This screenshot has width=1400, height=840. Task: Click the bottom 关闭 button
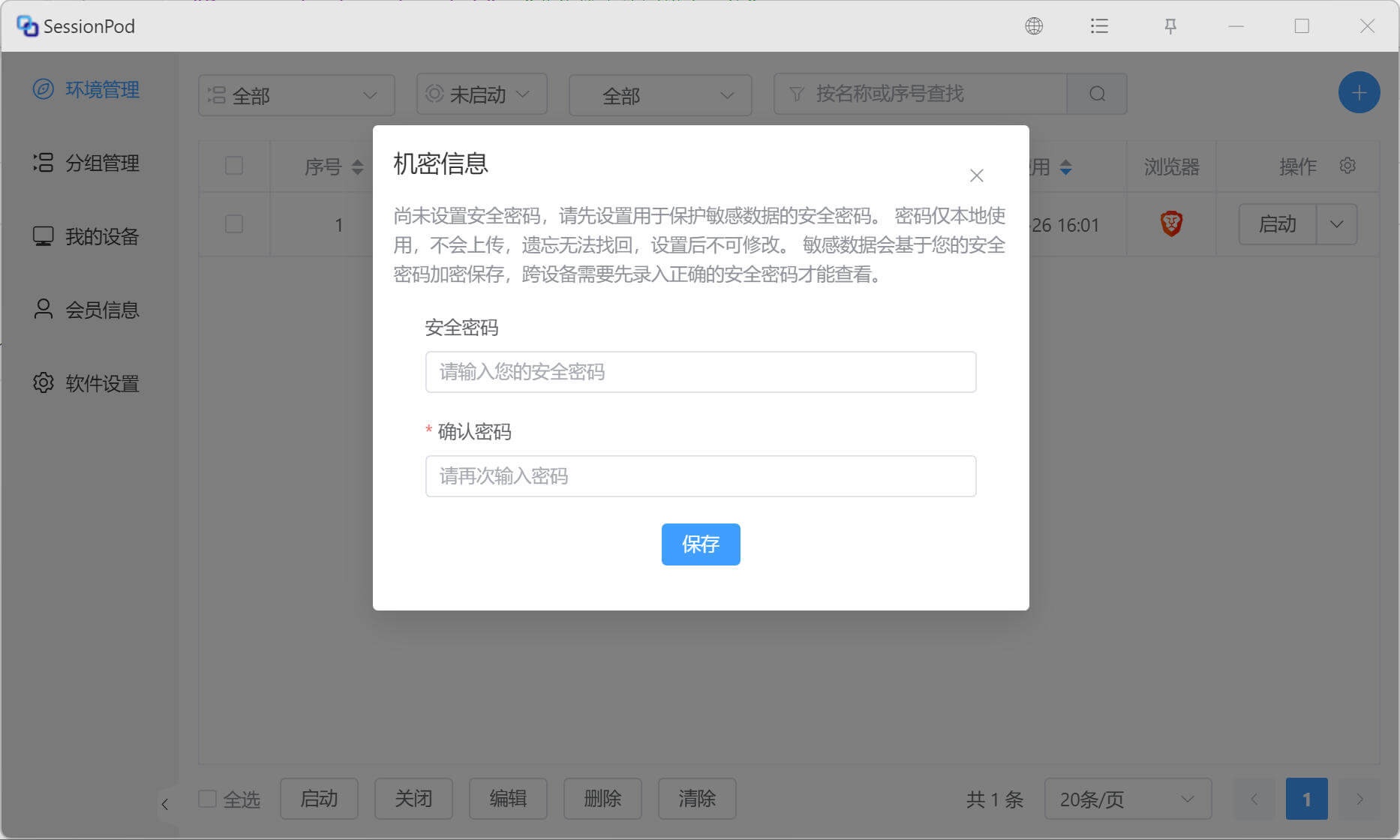tap(413, 799)
